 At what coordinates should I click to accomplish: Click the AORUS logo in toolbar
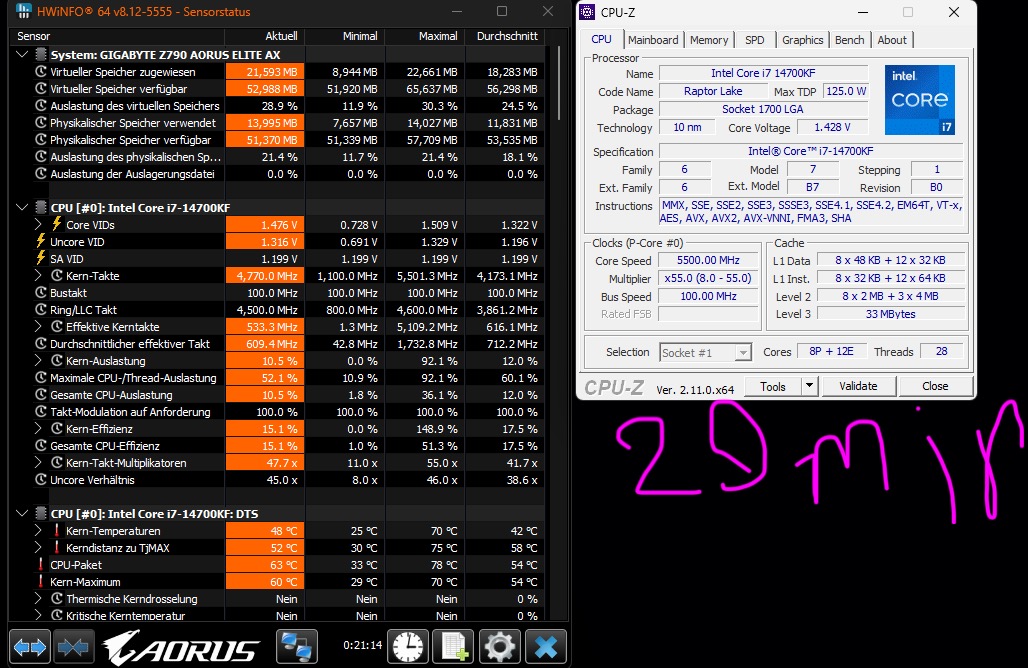tap(182, 648)
